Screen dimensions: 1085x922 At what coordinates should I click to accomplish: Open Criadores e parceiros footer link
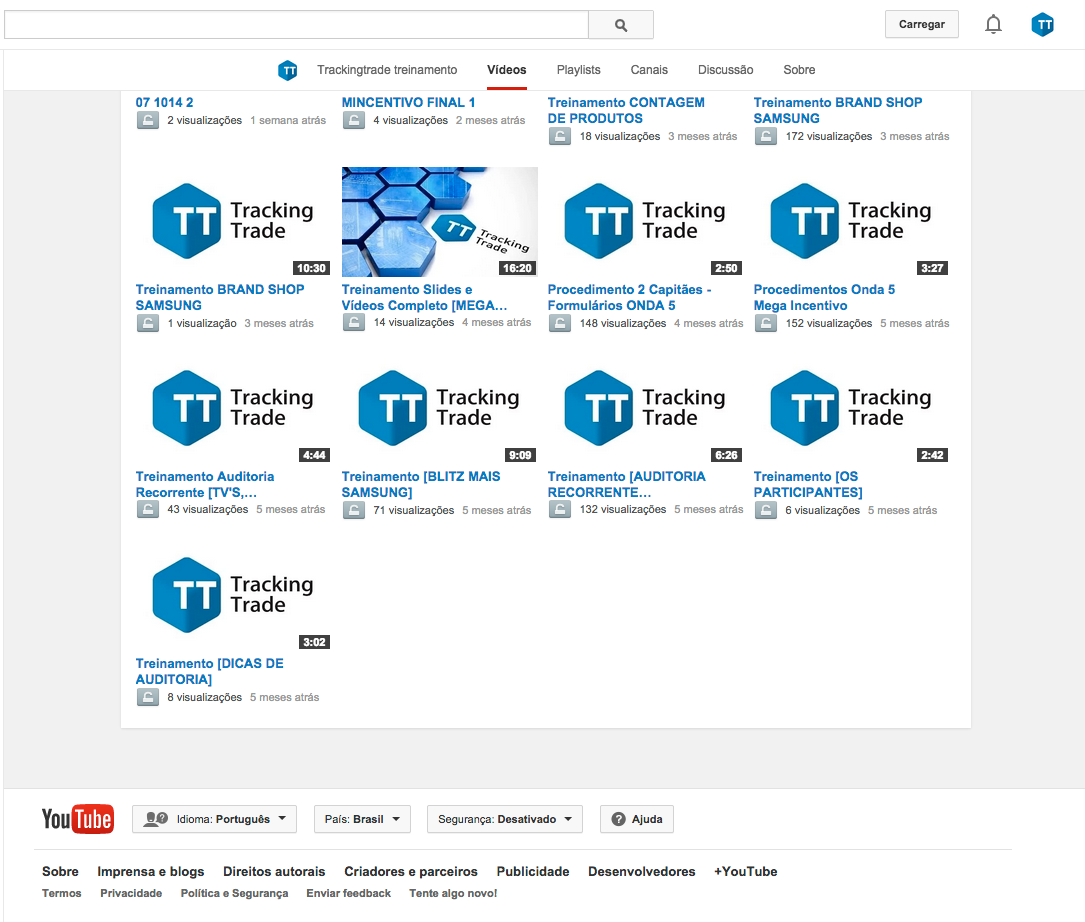point(411,871)
